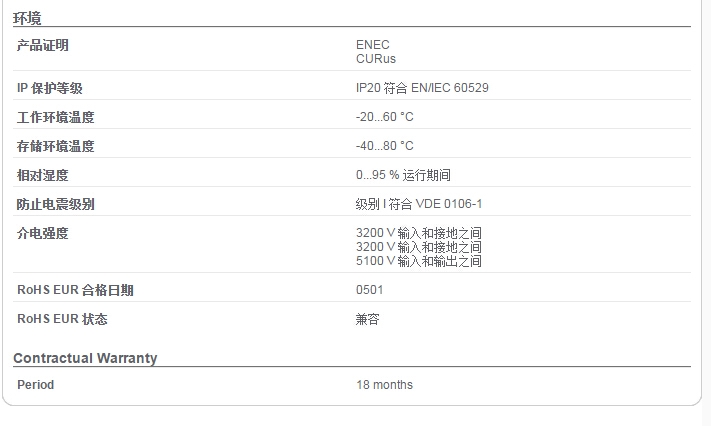The width and height of the screenshot is (711, 426).
Task: Select the 防止电震级别 label
Action: [55, 204]
